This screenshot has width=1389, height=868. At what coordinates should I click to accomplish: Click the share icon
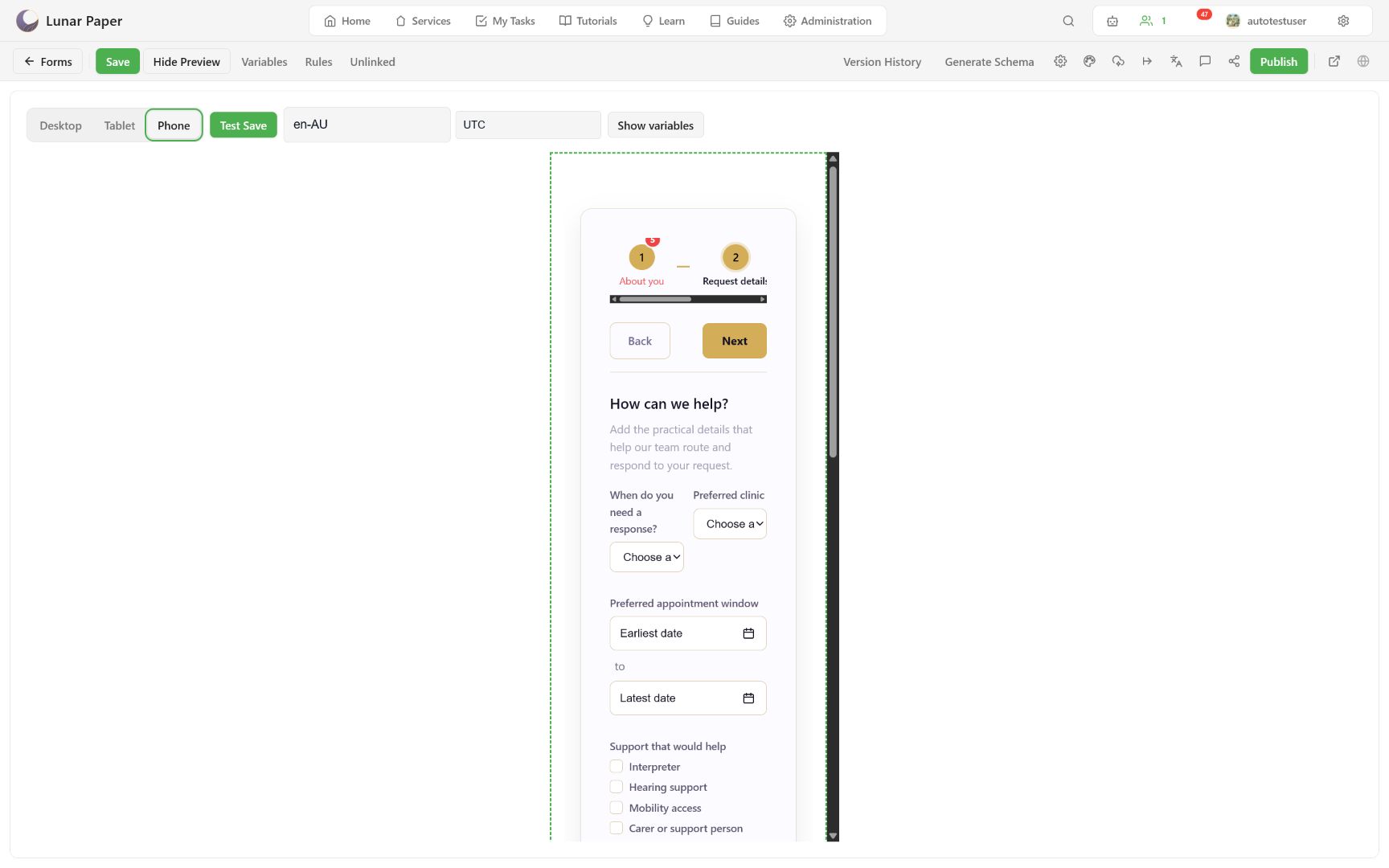coord(1234,61)
